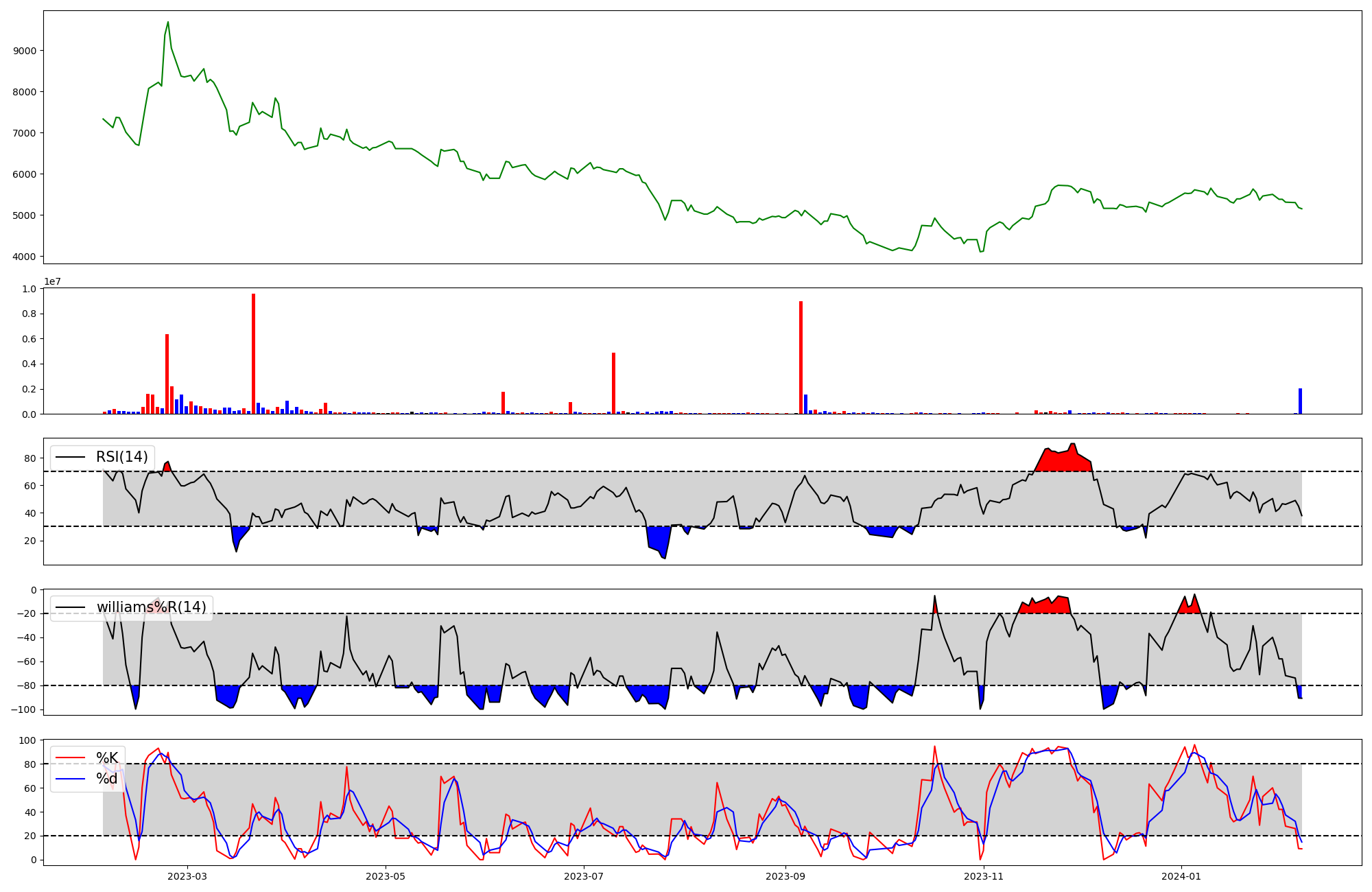Click the green price line's highest peak
1372x892 pixels.
click(168, 23)
